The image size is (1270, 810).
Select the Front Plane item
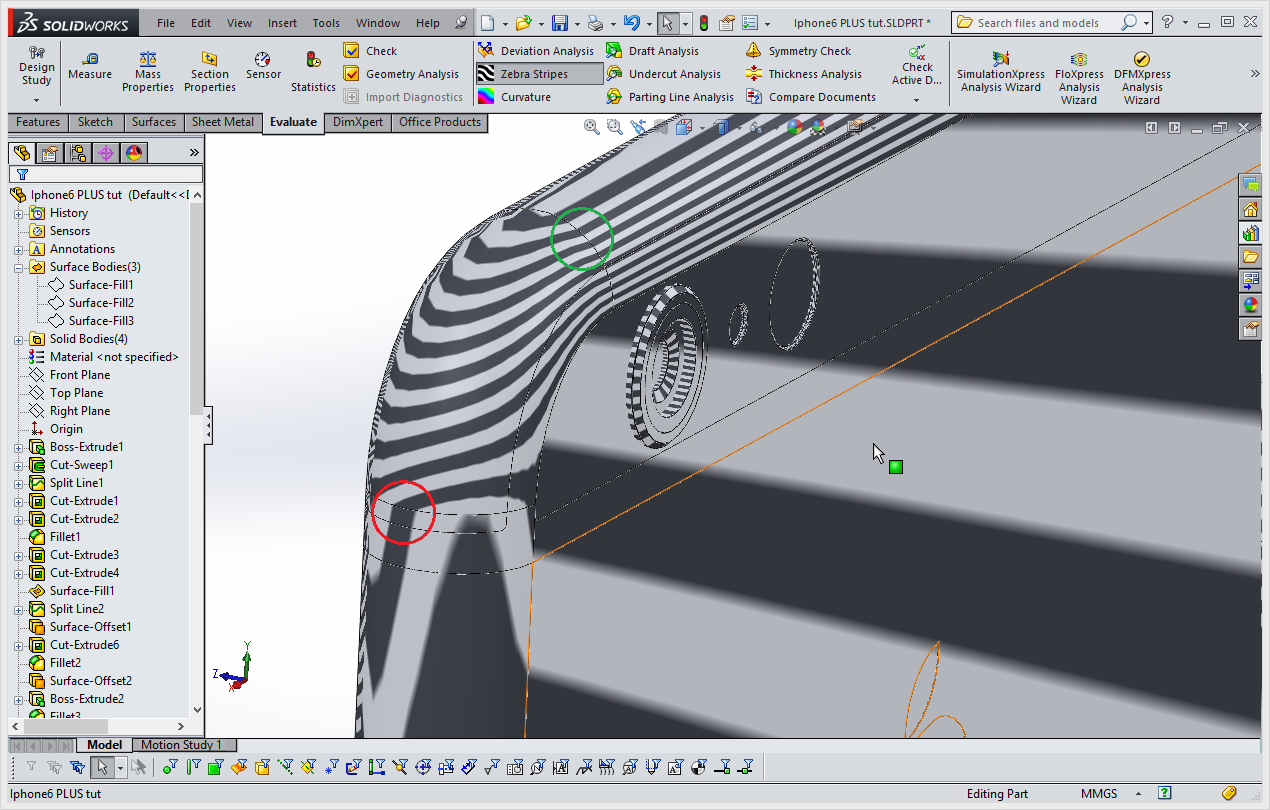(70, 375)
